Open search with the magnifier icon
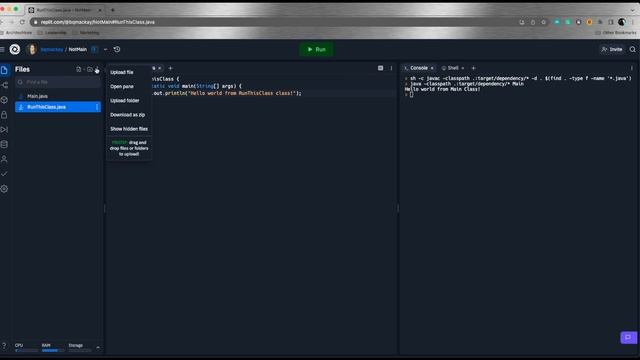Image resolution: width=640 pixels, height=360 pixels. tap(632, 49)
